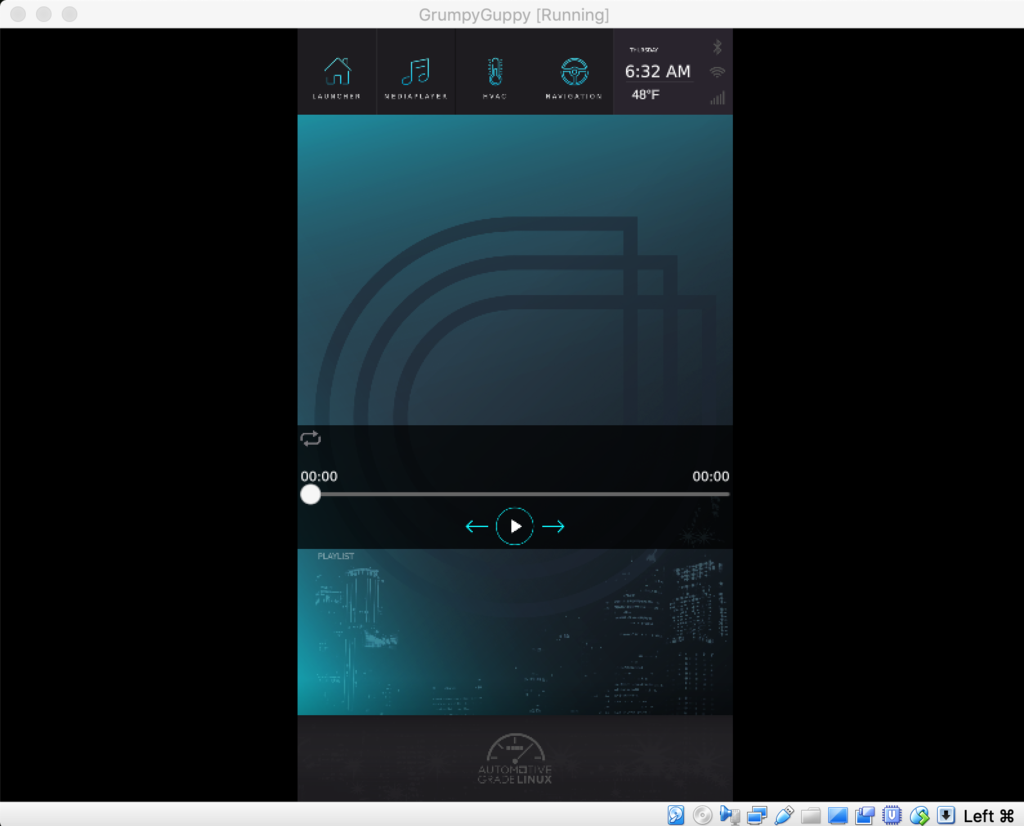Open the Launcher home icon
This screenshot has height=826, width=1024.
[x=337, y=70]
